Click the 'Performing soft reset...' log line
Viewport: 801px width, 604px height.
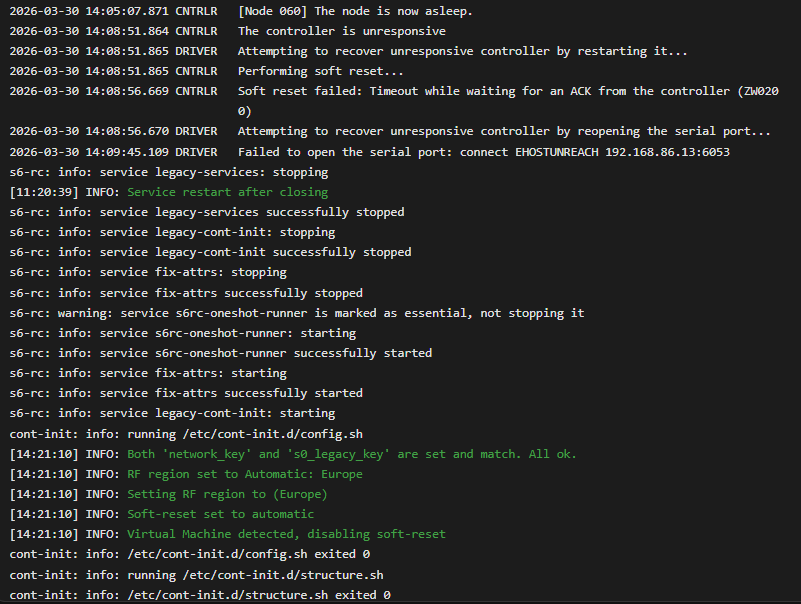pos(320,71)
